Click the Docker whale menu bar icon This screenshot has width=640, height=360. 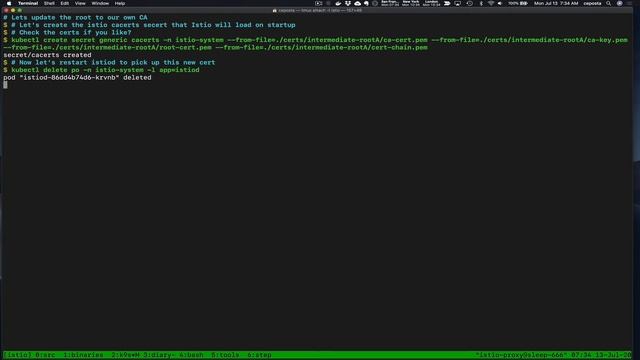338,3
